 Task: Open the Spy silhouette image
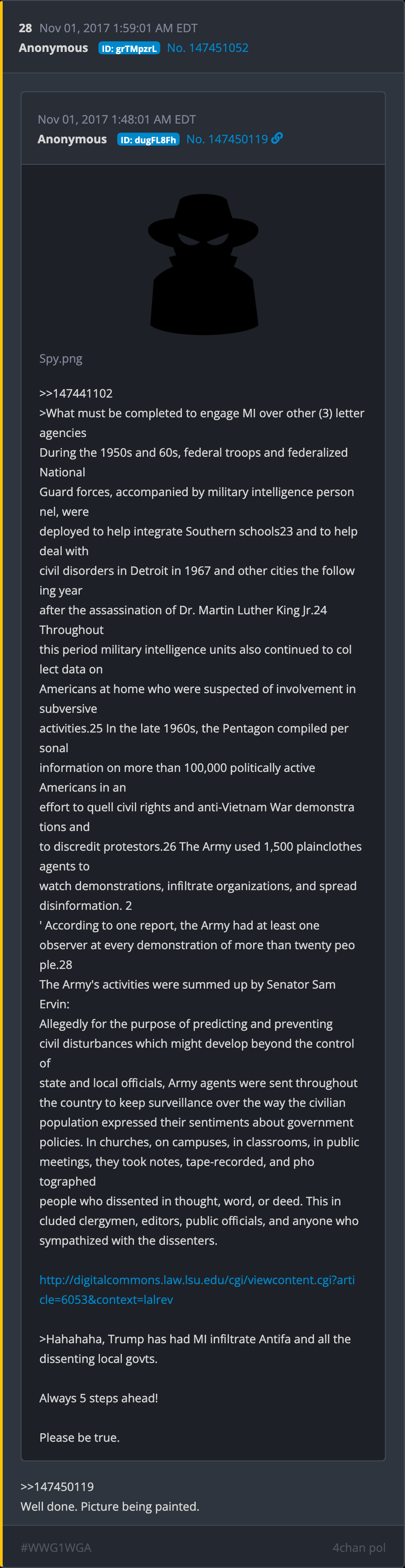203,264
